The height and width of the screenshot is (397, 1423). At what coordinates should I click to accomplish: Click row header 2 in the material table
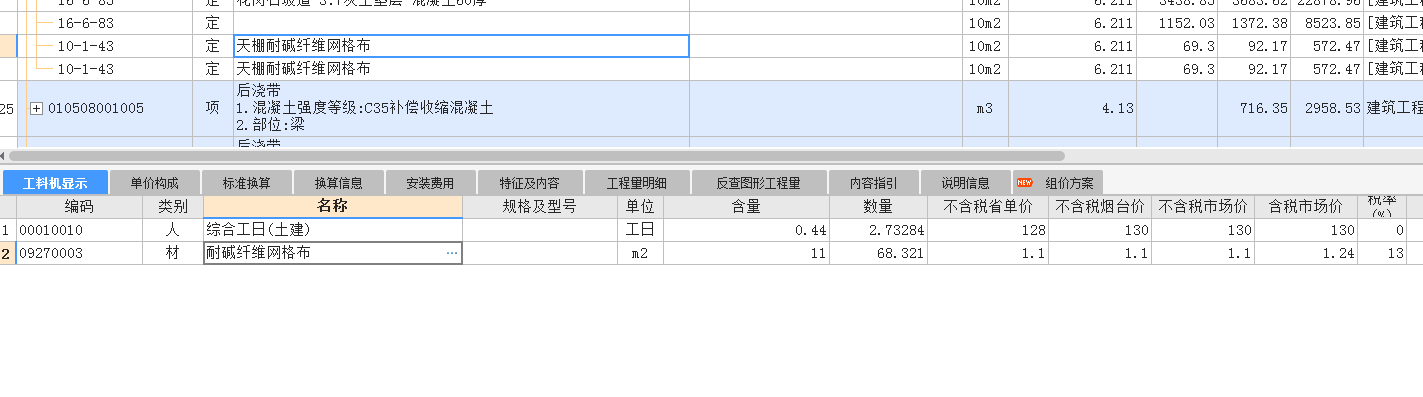click(x=7, y=253)
